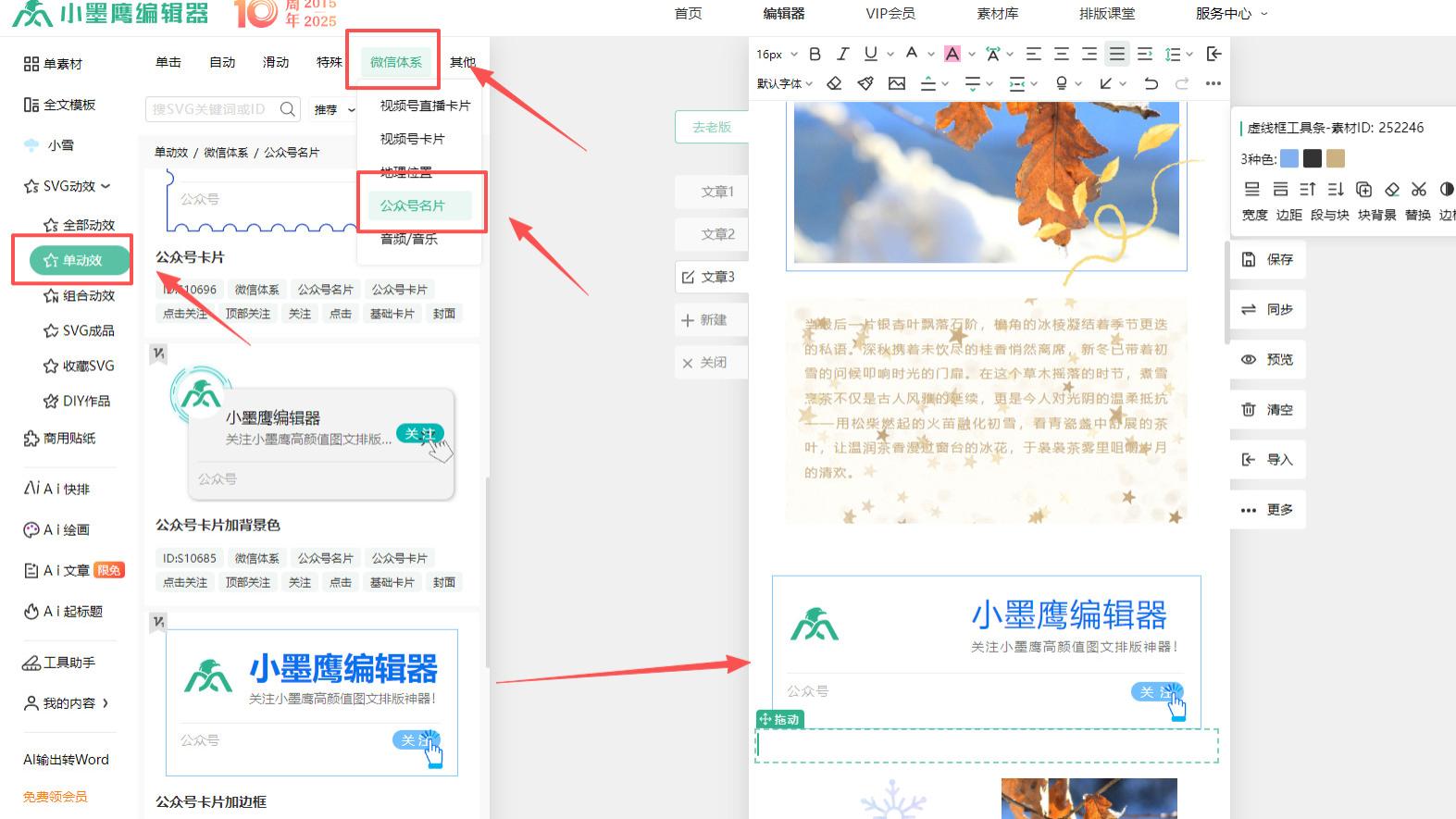Click the 同步 sync button

coord(1268,309)
